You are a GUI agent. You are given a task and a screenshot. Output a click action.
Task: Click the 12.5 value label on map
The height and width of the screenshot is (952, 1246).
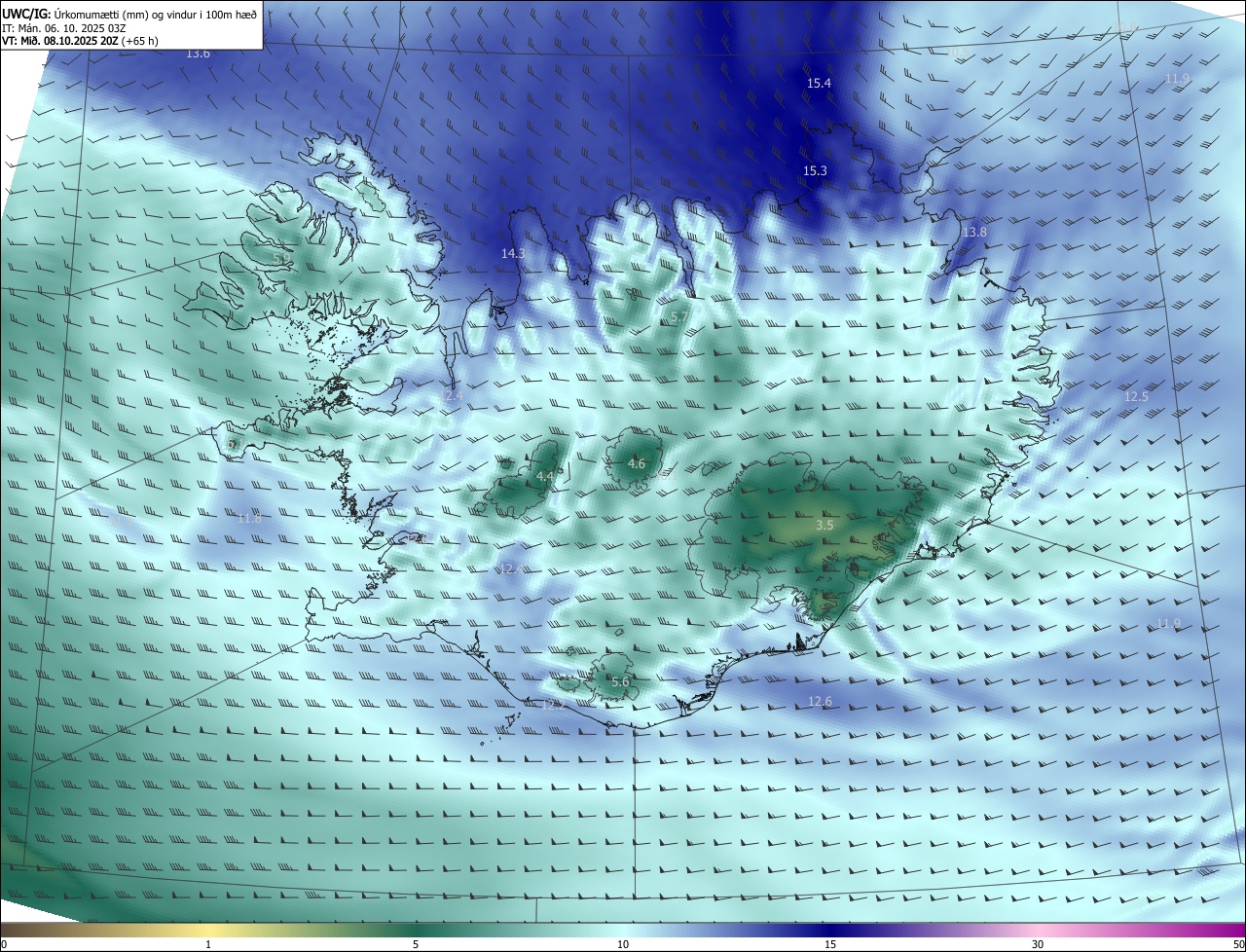tap(1136, 397)
